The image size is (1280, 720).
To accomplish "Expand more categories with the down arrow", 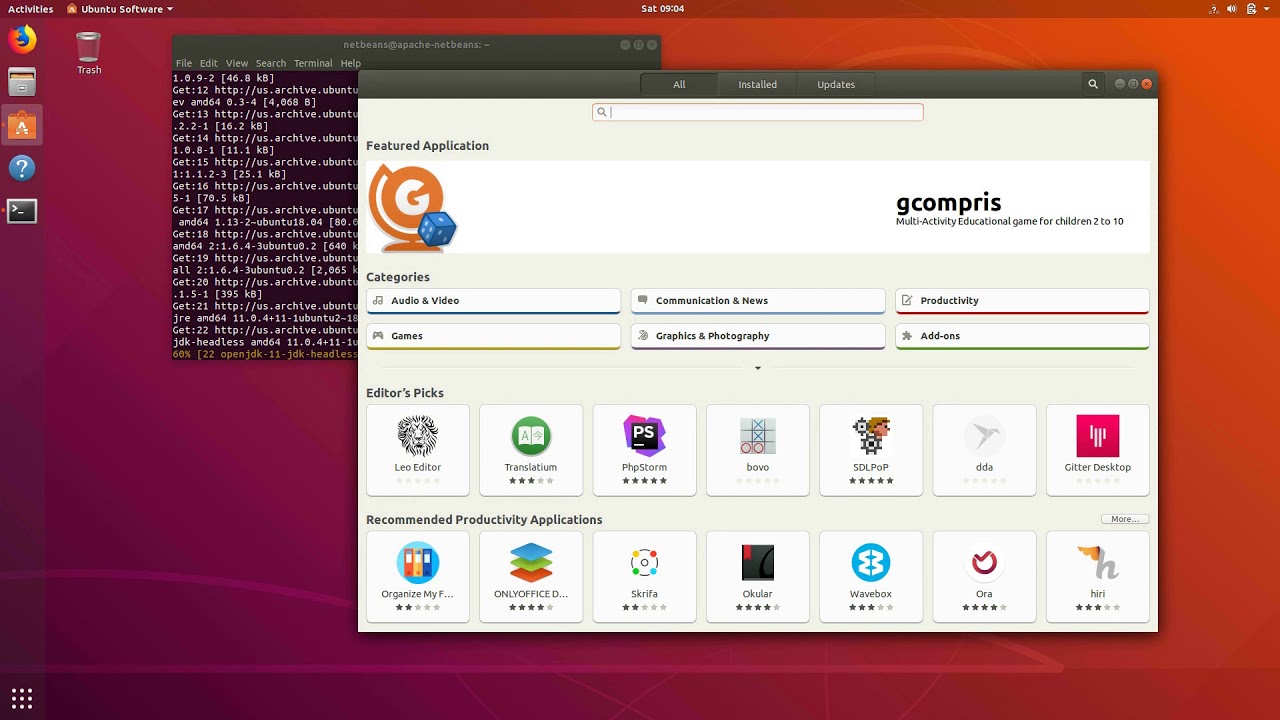I will coord(758,368).
